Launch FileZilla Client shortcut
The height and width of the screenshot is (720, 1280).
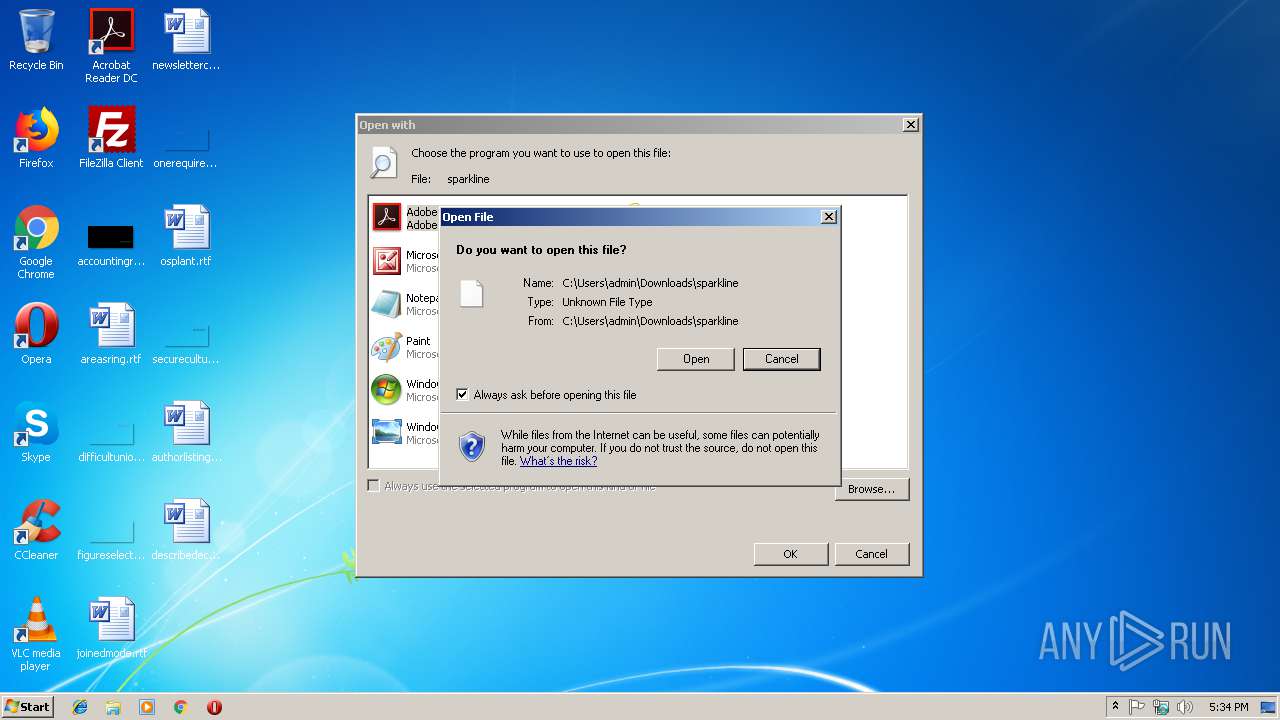tap(111, 138)
